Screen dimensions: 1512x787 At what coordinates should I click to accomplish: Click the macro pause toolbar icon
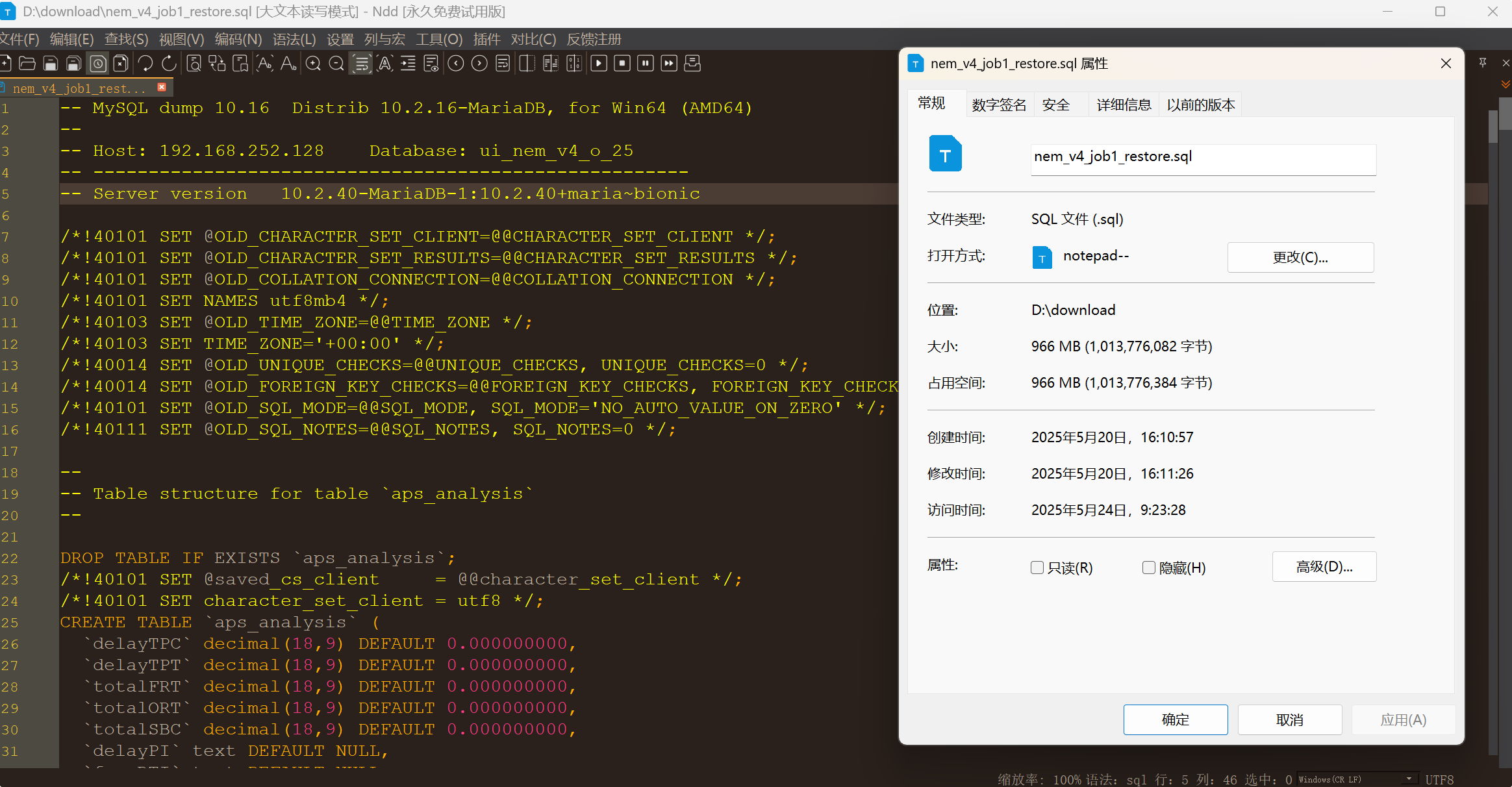coord(646,63)
